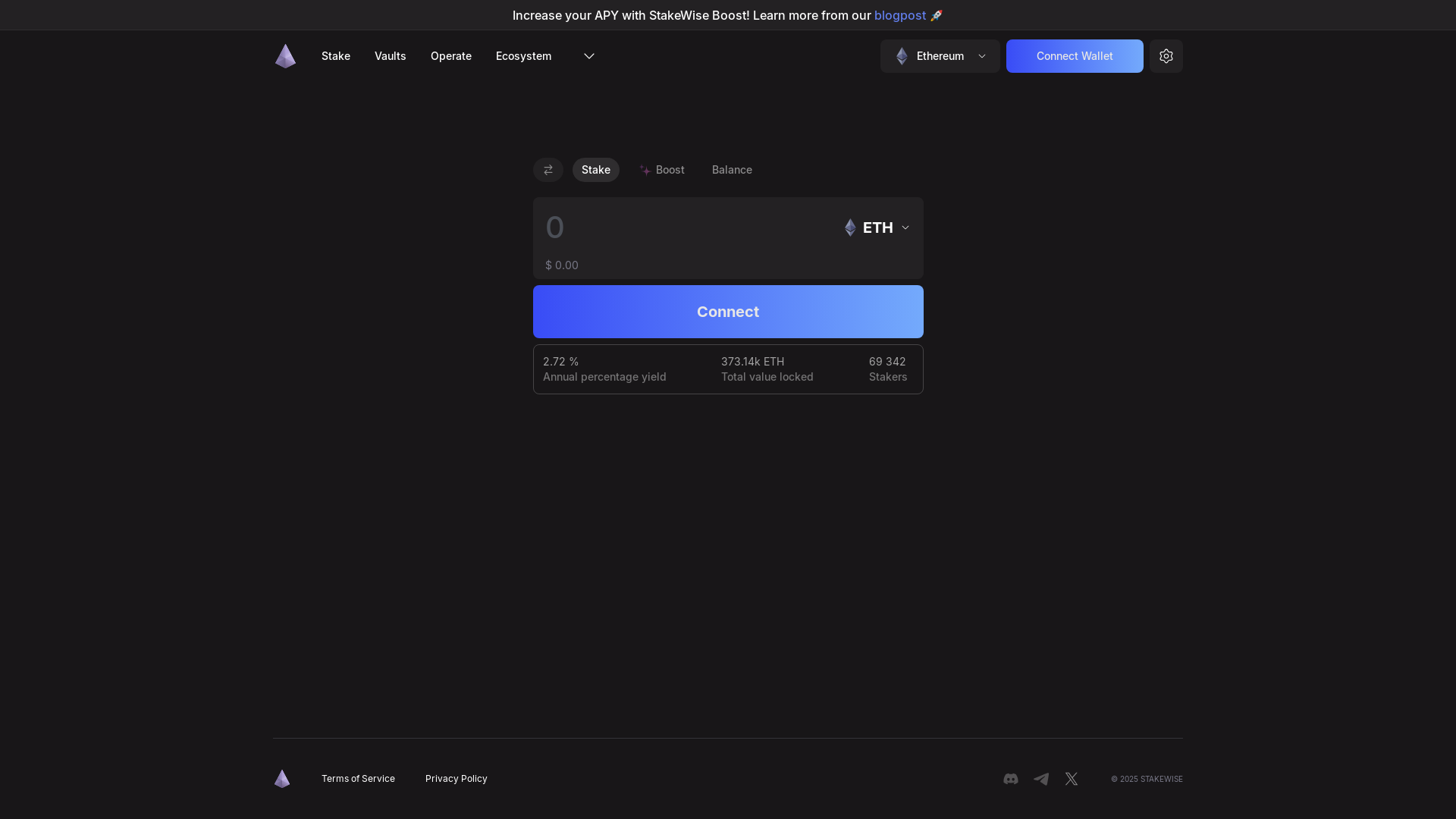Open the Telegram icon link
Image resolution: width=1456 pixels, height=819 pixels.
click(1041, 779)
